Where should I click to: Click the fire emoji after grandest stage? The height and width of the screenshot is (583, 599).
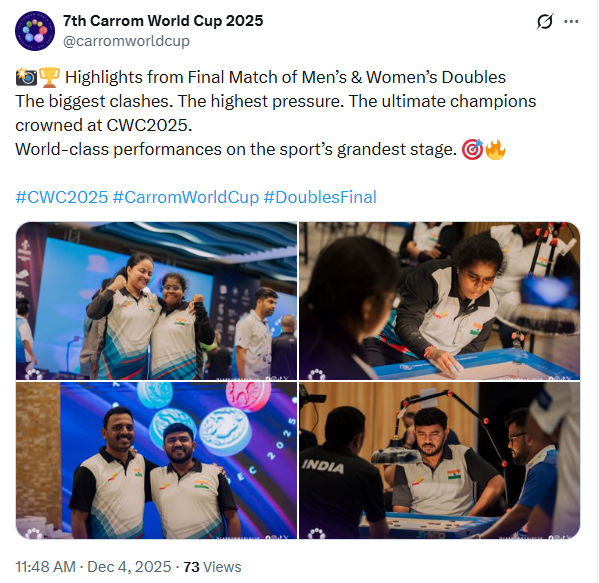tap(495, 149)
